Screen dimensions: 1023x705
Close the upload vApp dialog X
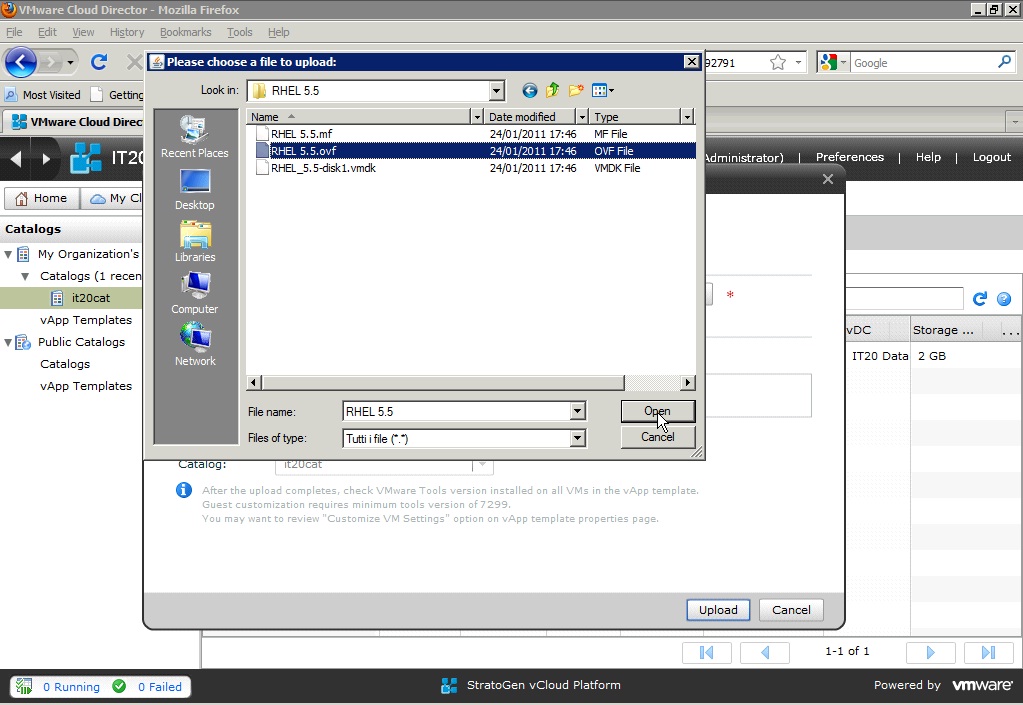point(828,179)
